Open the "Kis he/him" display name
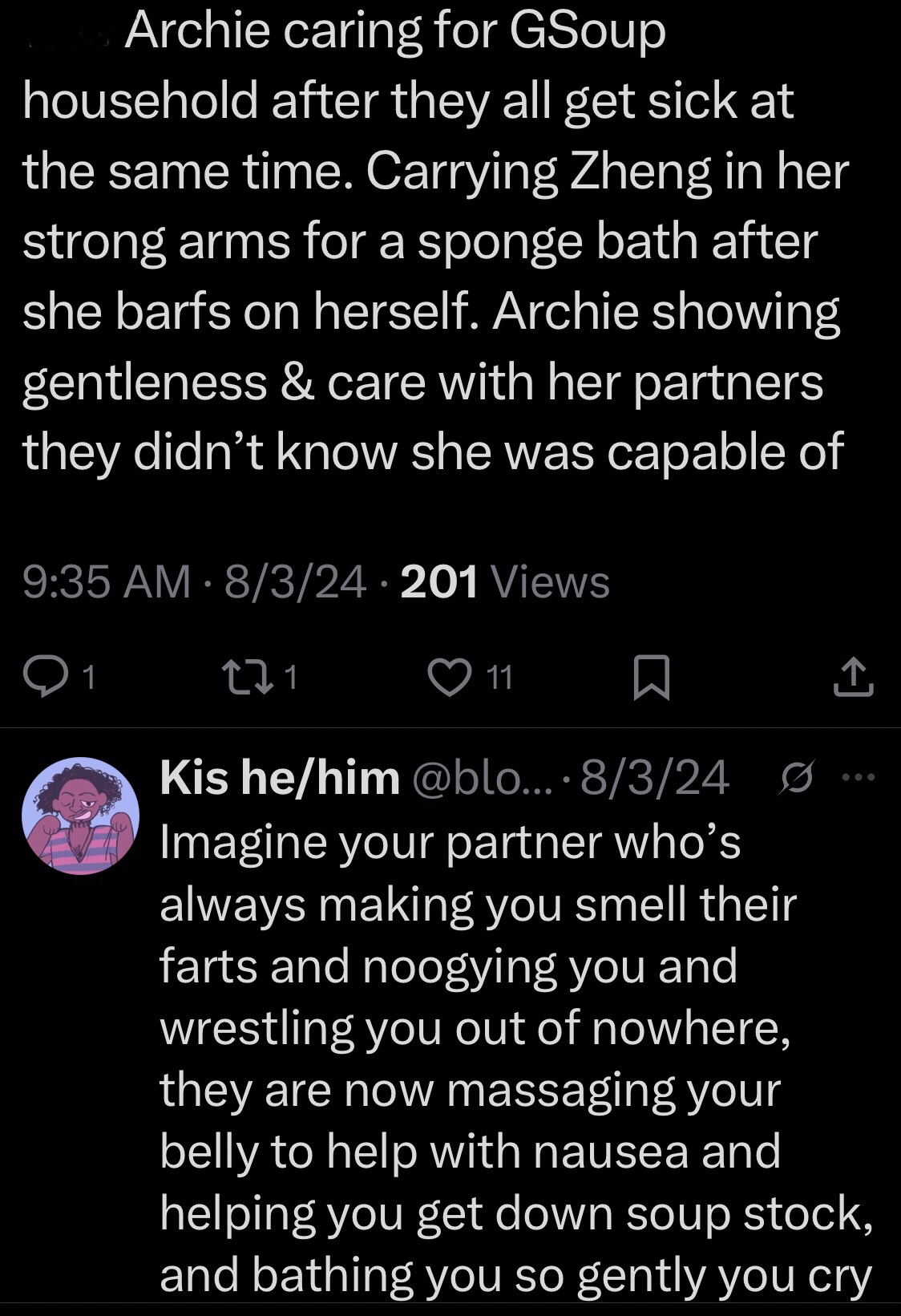Image resolution: width=901 pixels, height=1316 pixels. (x=280, y=778)
